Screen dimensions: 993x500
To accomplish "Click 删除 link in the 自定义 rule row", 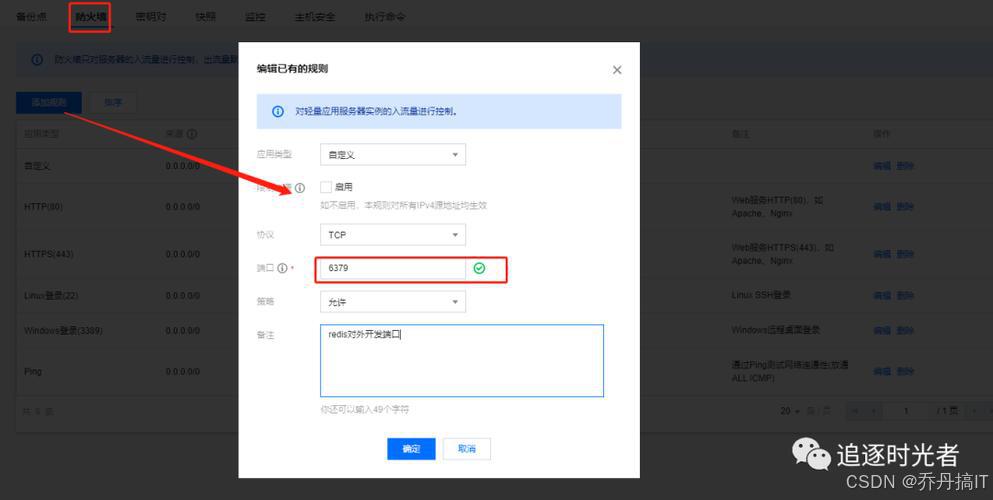I will 905,166.
